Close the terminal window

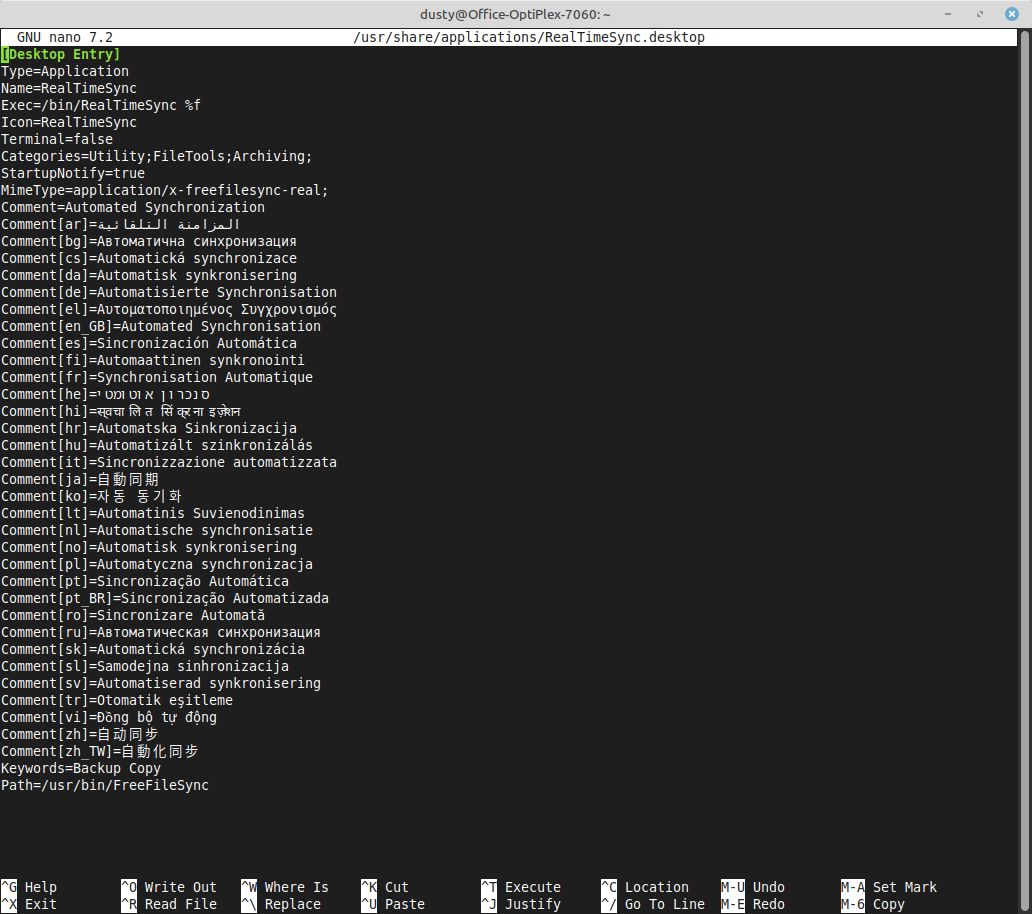click(1012, 14)
